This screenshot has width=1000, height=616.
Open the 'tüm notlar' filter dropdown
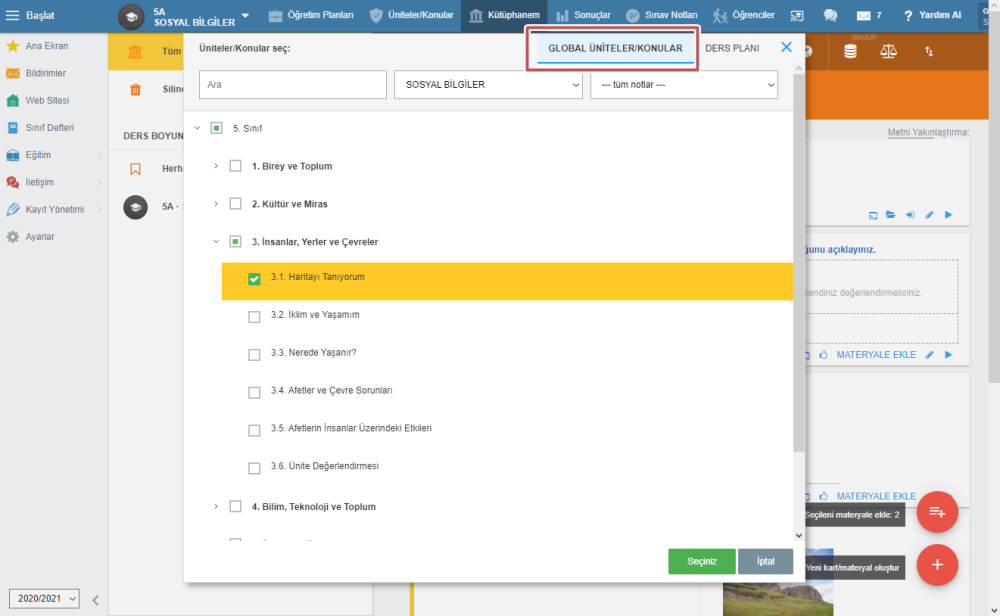pos(683,85)
